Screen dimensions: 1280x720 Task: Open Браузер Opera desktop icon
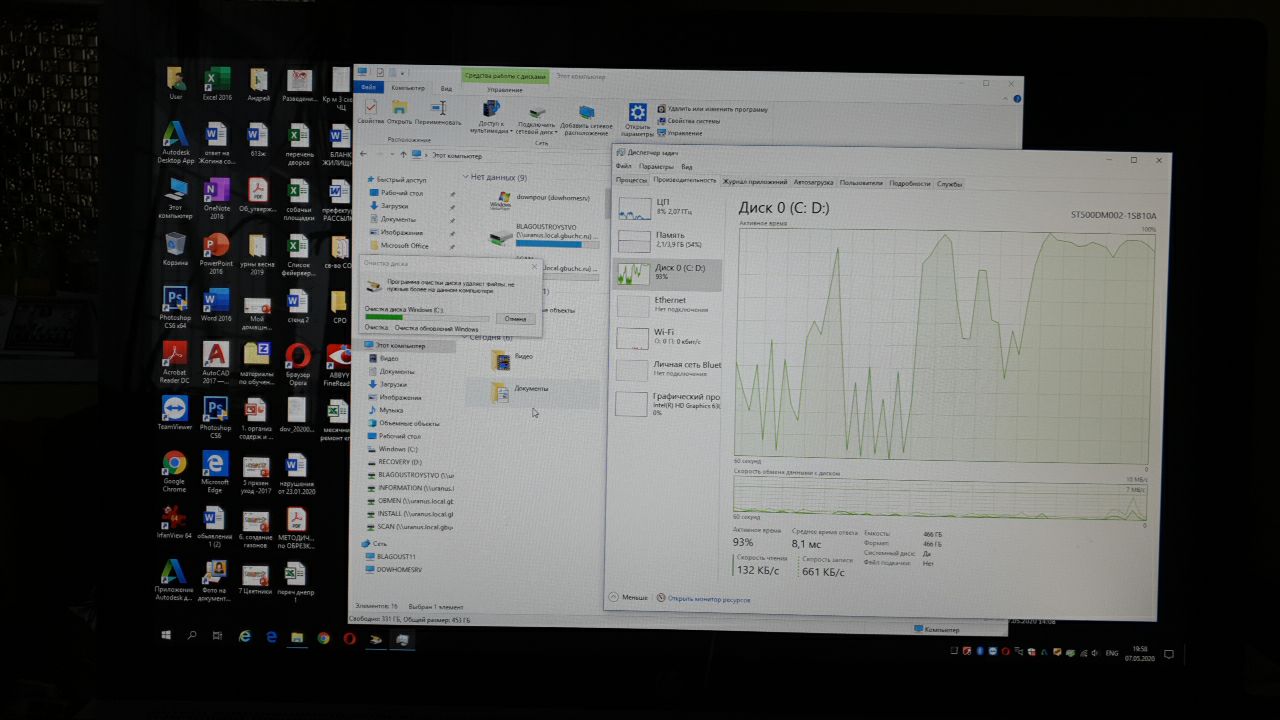click(x=297, y=363)
